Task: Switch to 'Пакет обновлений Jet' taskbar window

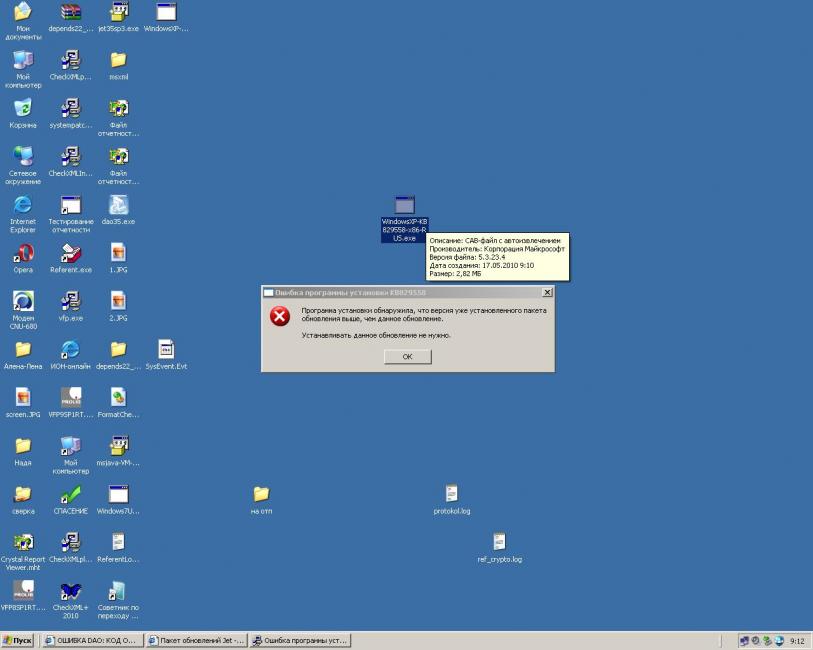Action: pyautogui.click(x=194, y=641)
